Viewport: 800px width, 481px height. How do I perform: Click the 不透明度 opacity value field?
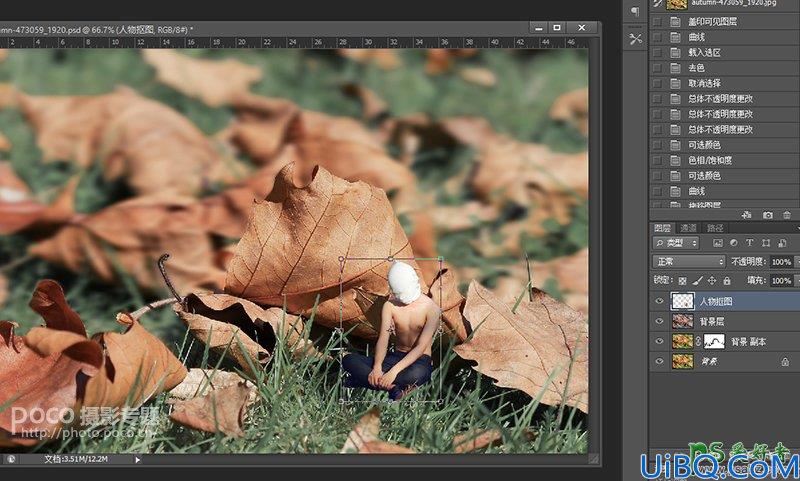(x=781, y=262)
